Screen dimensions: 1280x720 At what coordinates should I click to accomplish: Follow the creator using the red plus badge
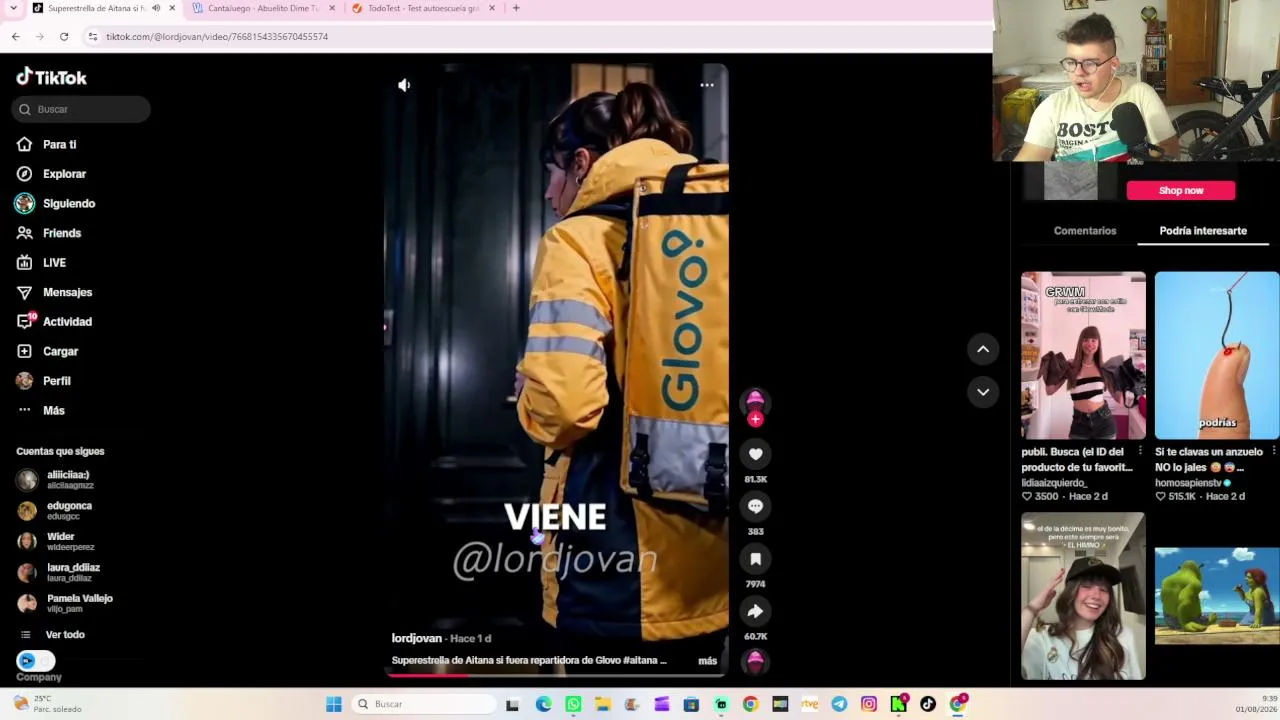tap(755, 419)
